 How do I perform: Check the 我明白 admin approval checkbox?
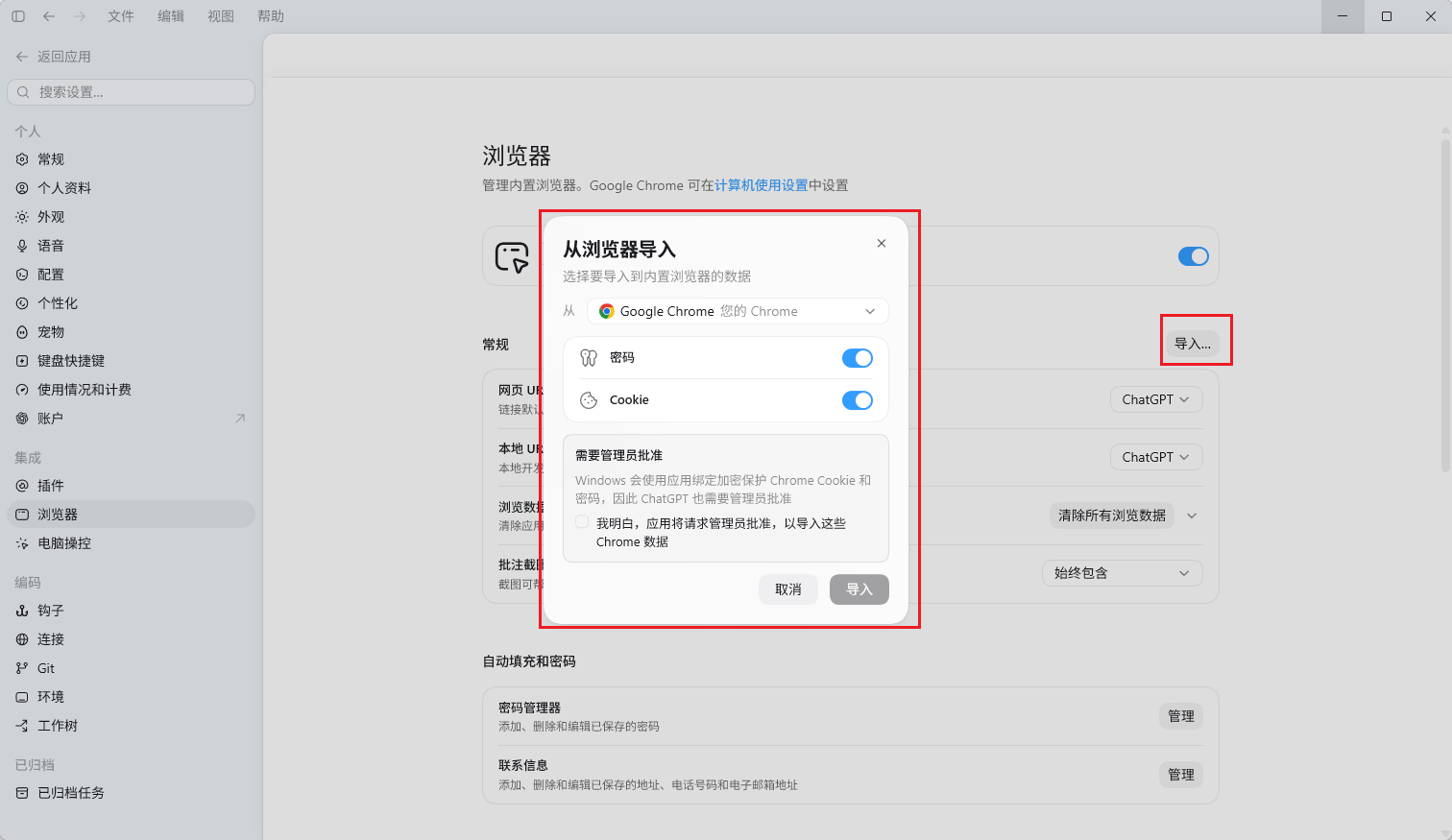coord(582,522)
